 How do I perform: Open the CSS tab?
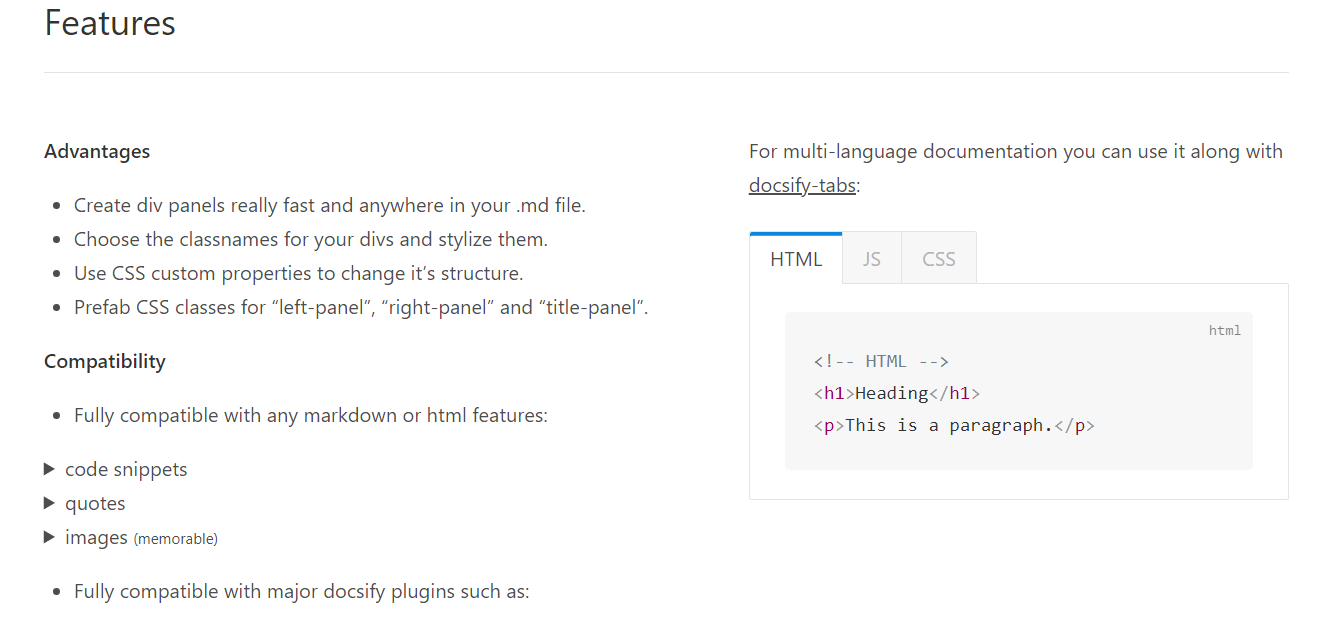pyautogui.click(x=939, y=259)
